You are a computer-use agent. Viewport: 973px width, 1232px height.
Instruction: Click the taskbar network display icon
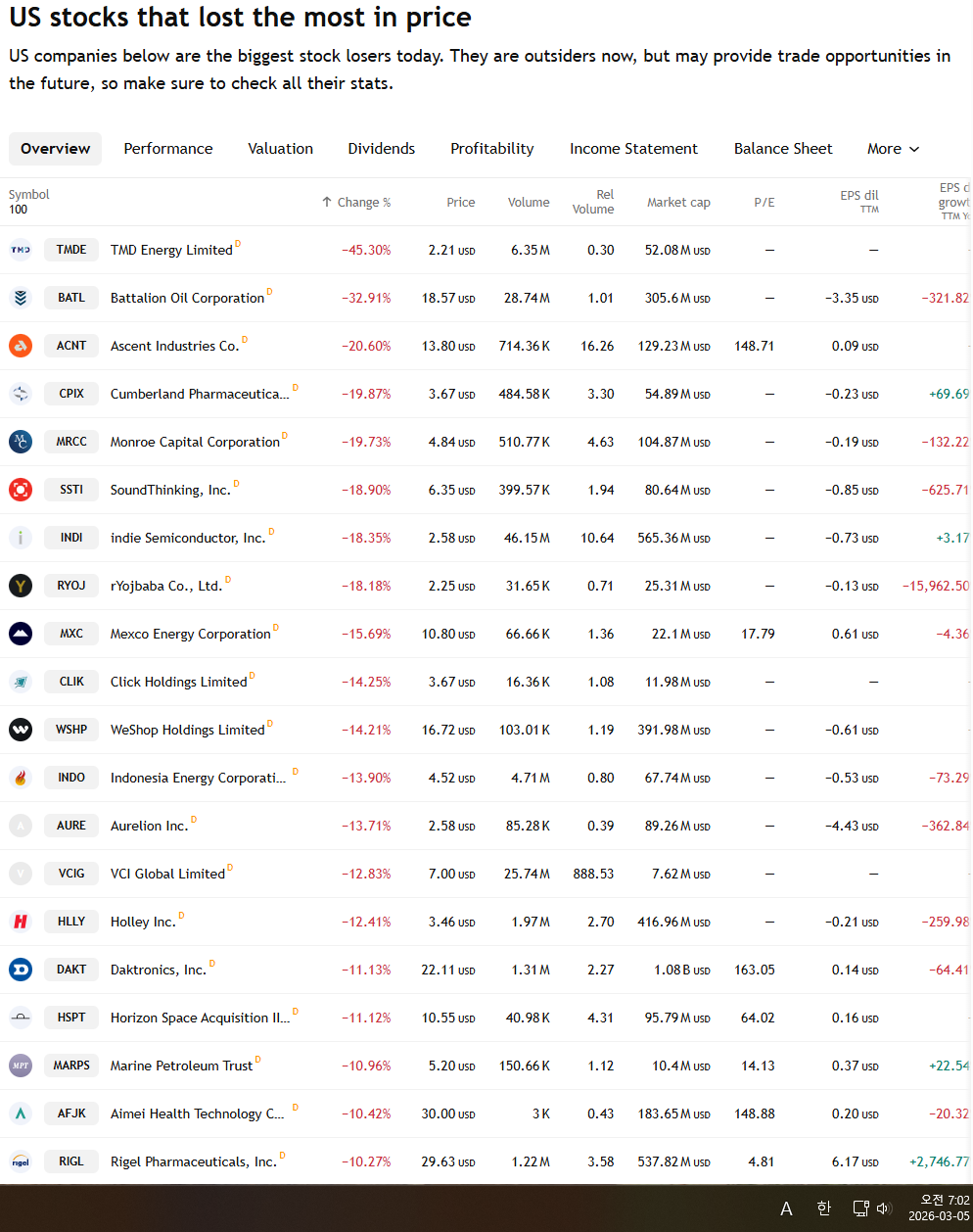click(860, 1208)
